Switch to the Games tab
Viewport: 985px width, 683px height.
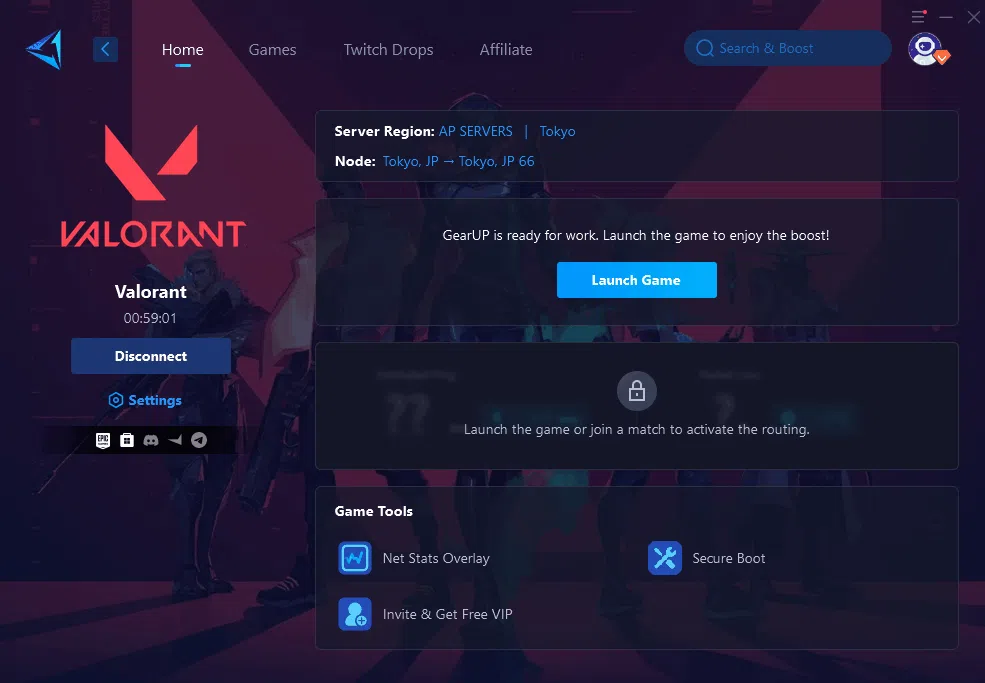click(x=272, y=50)
